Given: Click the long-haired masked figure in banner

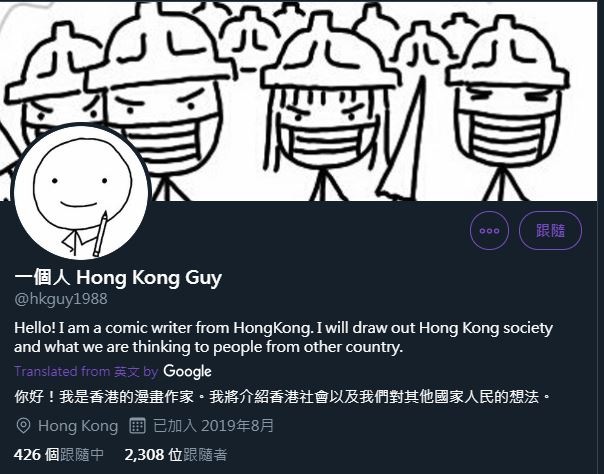Looking at the screenshot, I should pyautogui.click(x=327, y=108).
